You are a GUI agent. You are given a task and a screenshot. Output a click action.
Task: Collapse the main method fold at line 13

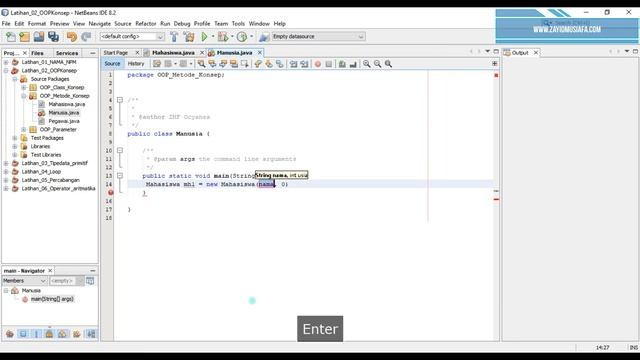tap(120, 176)
